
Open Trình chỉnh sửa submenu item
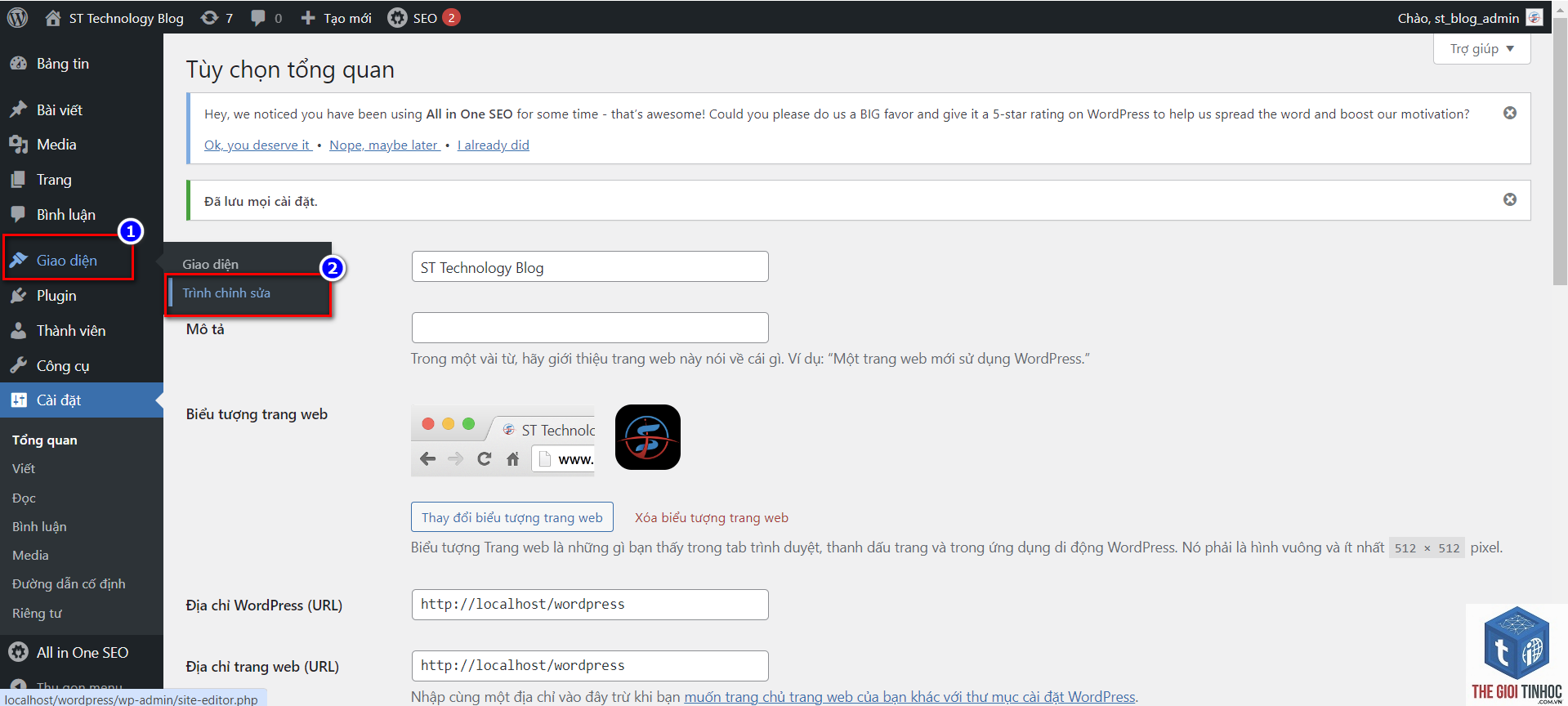[226, 293]
